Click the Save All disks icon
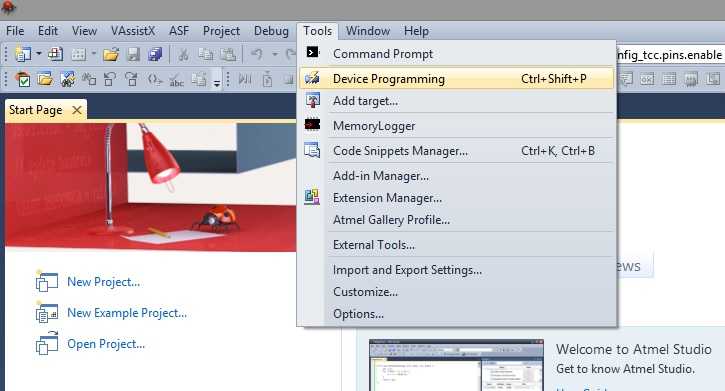The image size is (725, 391). (155, 55)
